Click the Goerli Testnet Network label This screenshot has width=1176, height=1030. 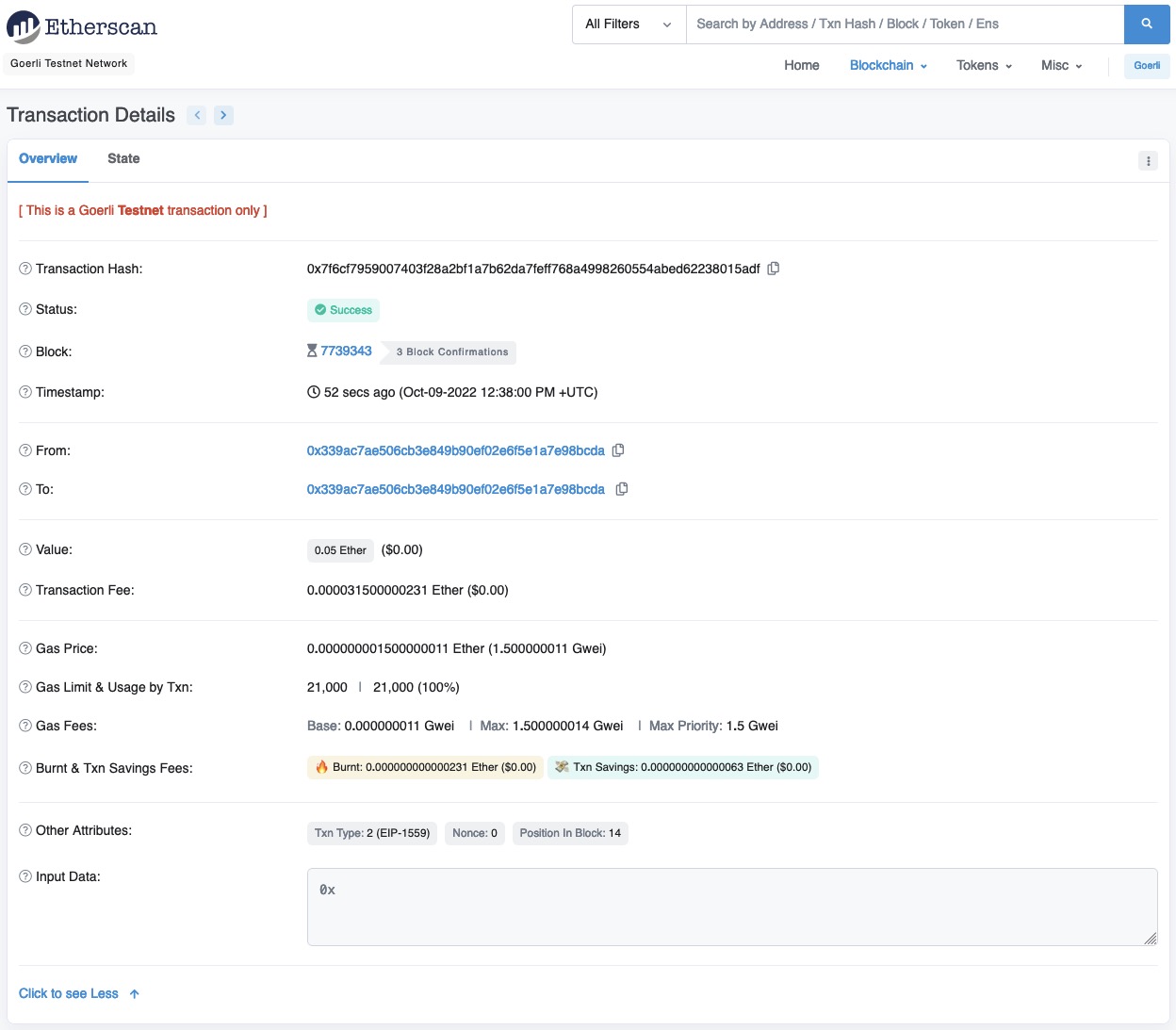tap(69, 63)
